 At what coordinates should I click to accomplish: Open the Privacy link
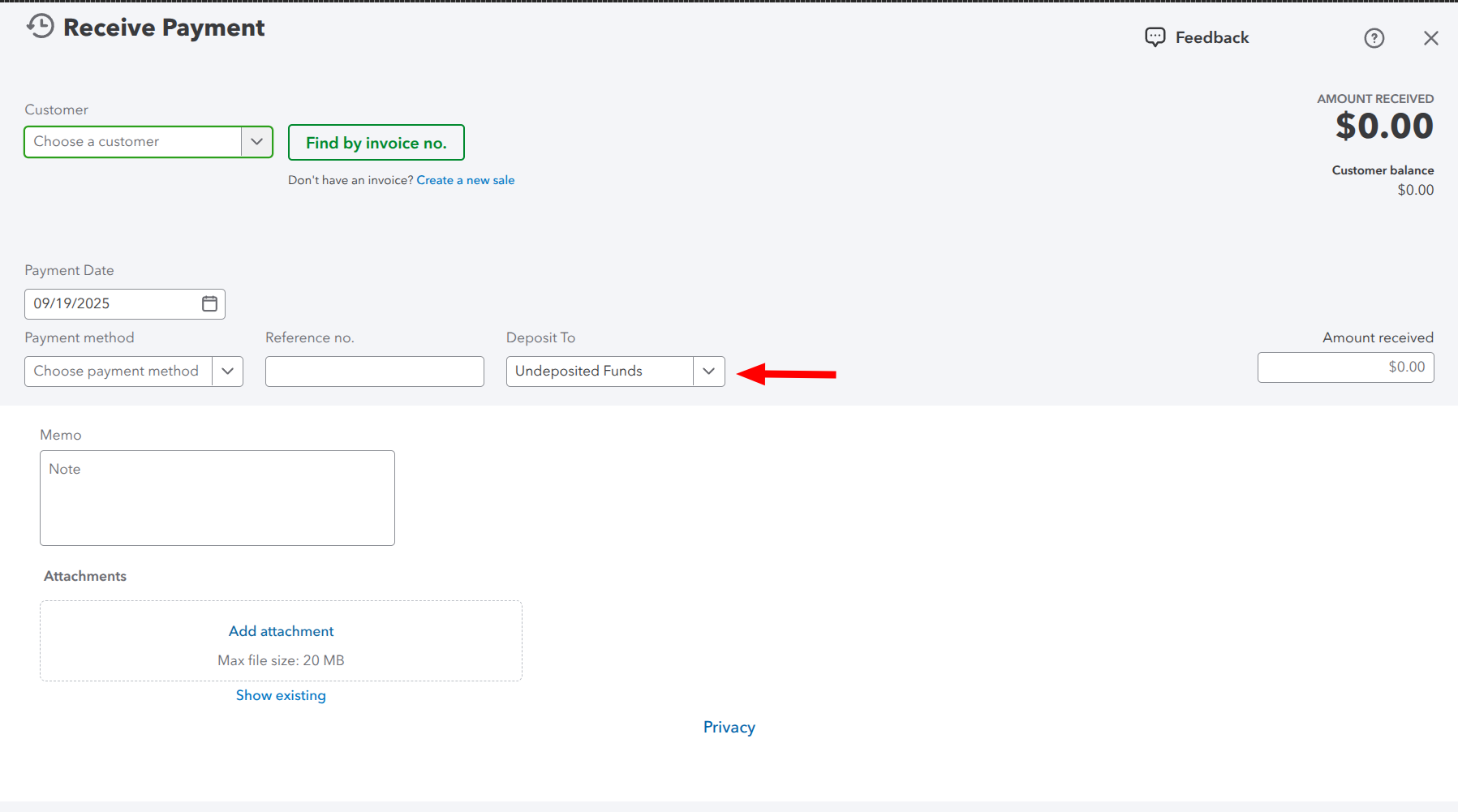pos(729,727)
